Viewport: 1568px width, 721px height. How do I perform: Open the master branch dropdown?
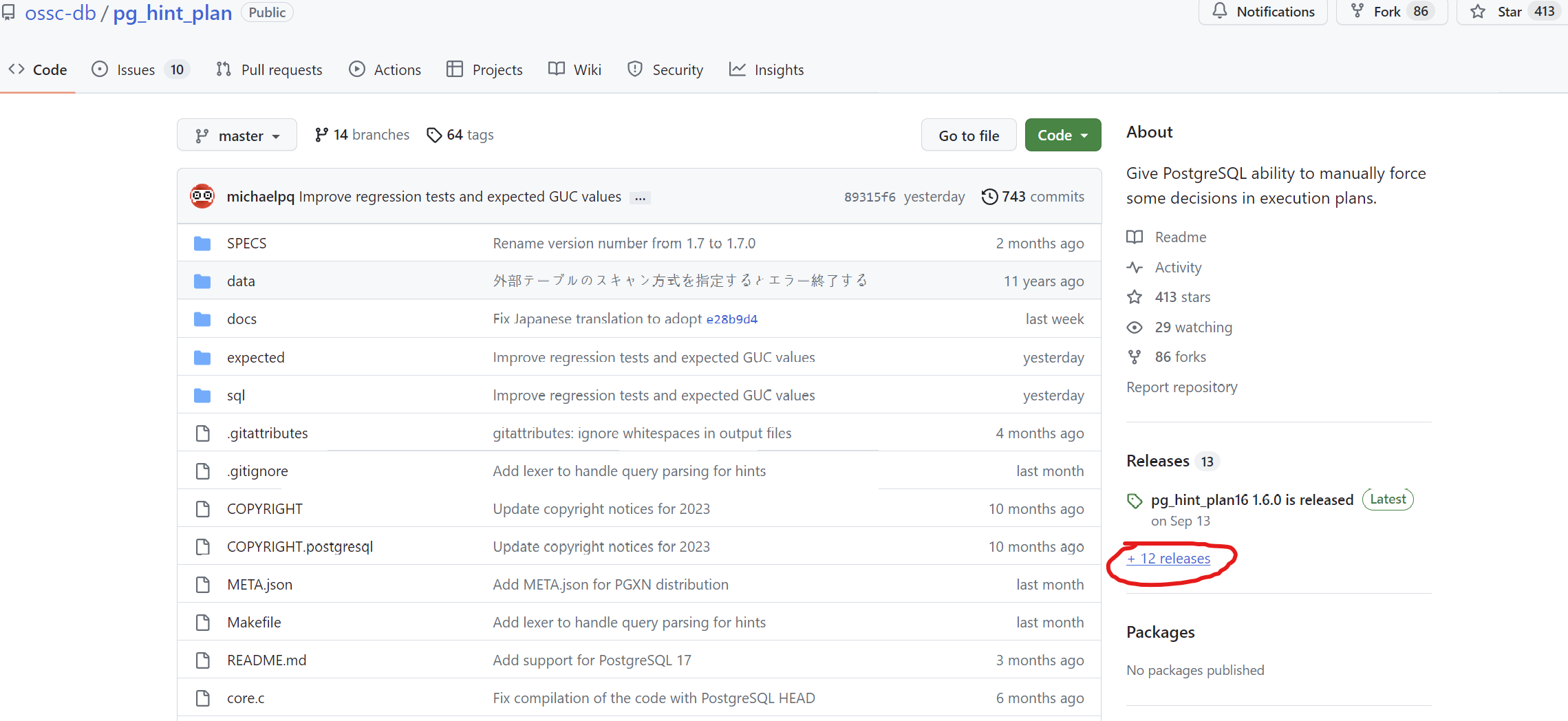tap(237, 134)
